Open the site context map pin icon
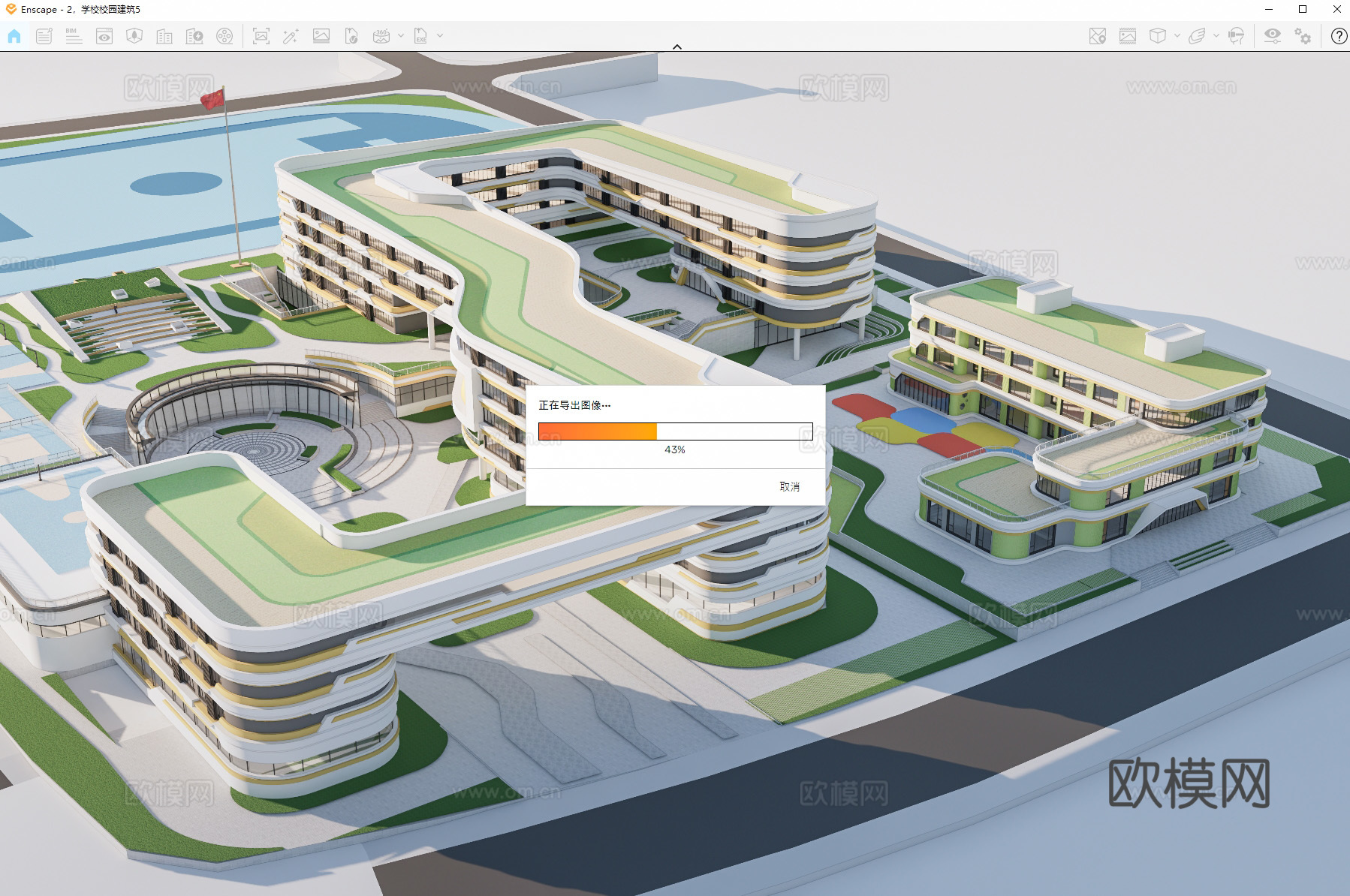This screenshot has height=896, width=1350. 1098,36
